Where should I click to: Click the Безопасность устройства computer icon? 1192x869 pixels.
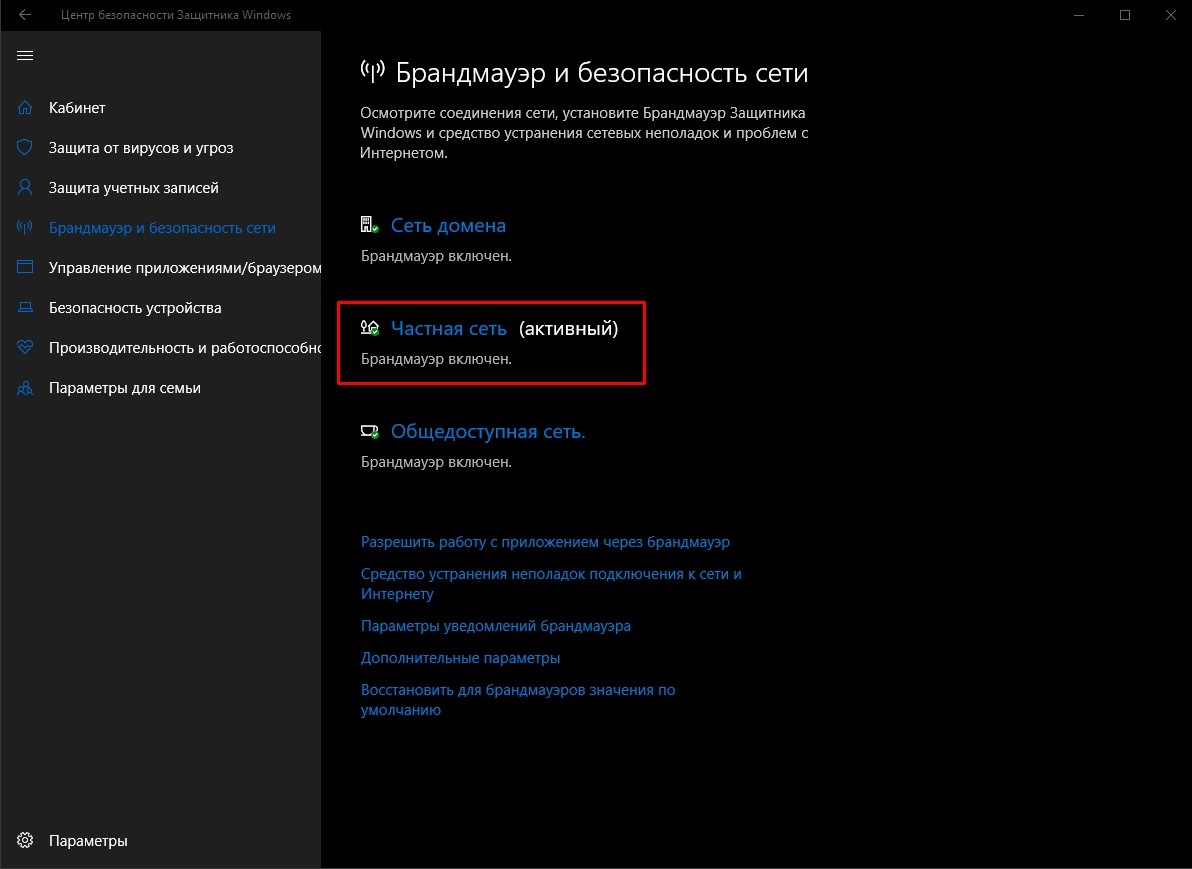pos(24,307)
